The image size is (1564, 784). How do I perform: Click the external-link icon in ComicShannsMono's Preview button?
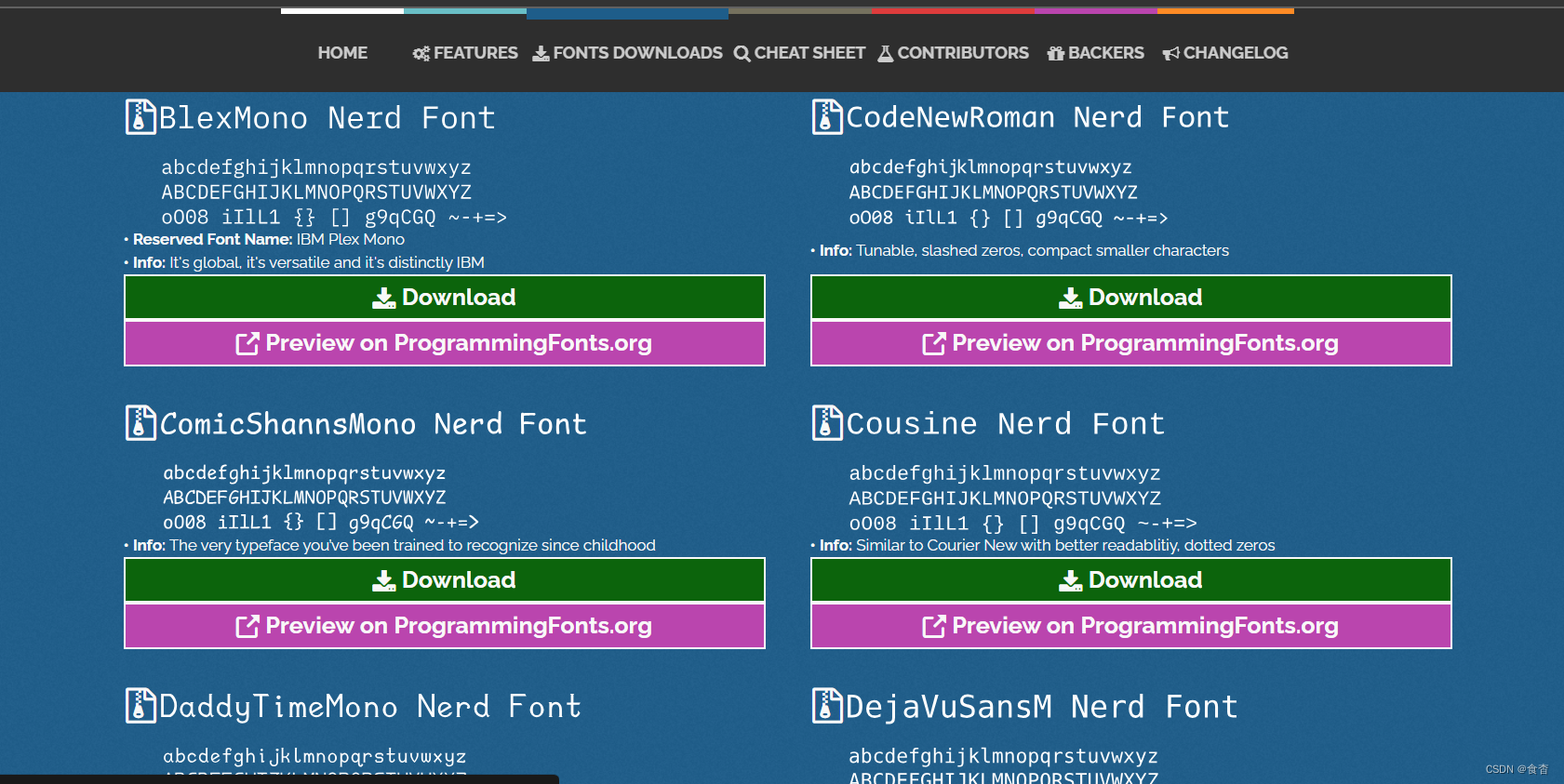click(x=247, y=627)
